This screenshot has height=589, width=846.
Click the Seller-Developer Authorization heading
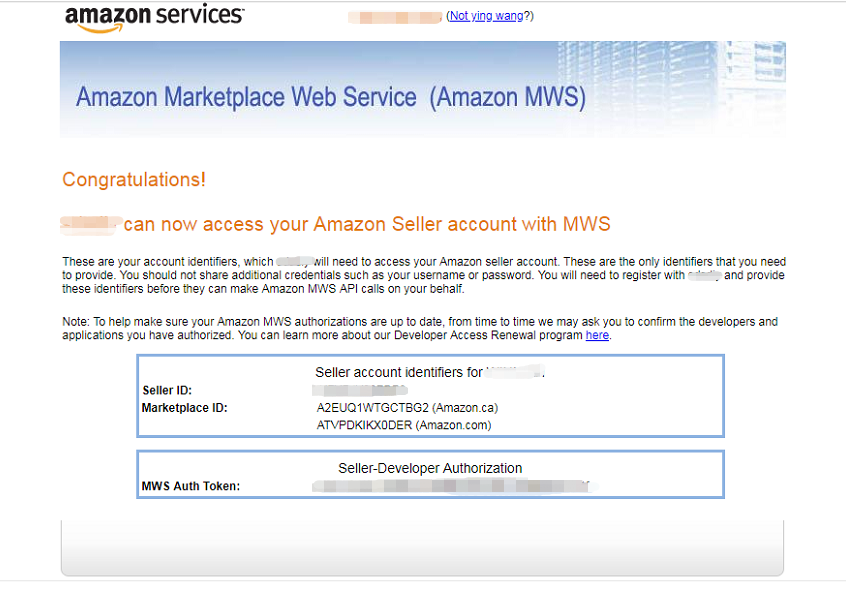pos(430,468)
